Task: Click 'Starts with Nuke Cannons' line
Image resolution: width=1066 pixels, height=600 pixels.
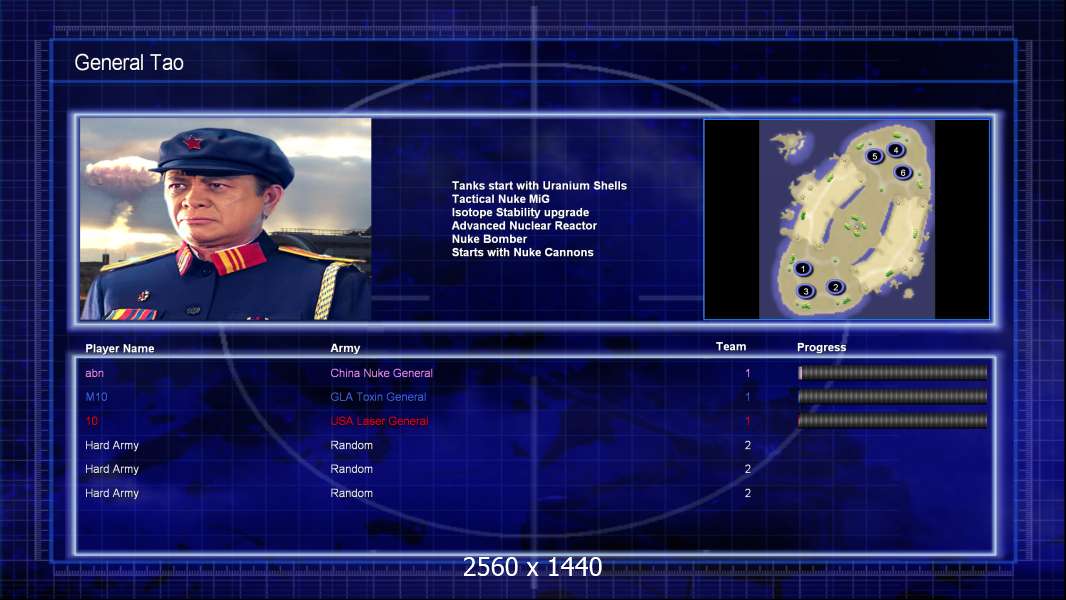Action: click(x=522, y=252)
